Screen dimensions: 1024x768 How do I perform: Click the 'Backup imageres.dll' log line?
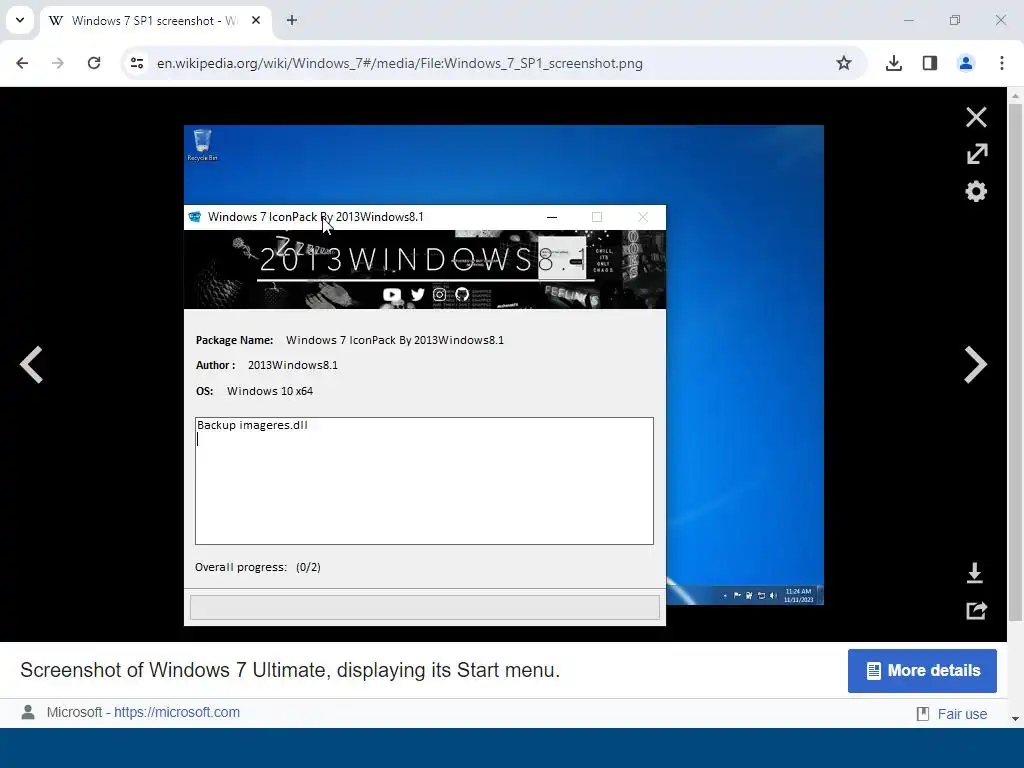[x=252, y=425]
